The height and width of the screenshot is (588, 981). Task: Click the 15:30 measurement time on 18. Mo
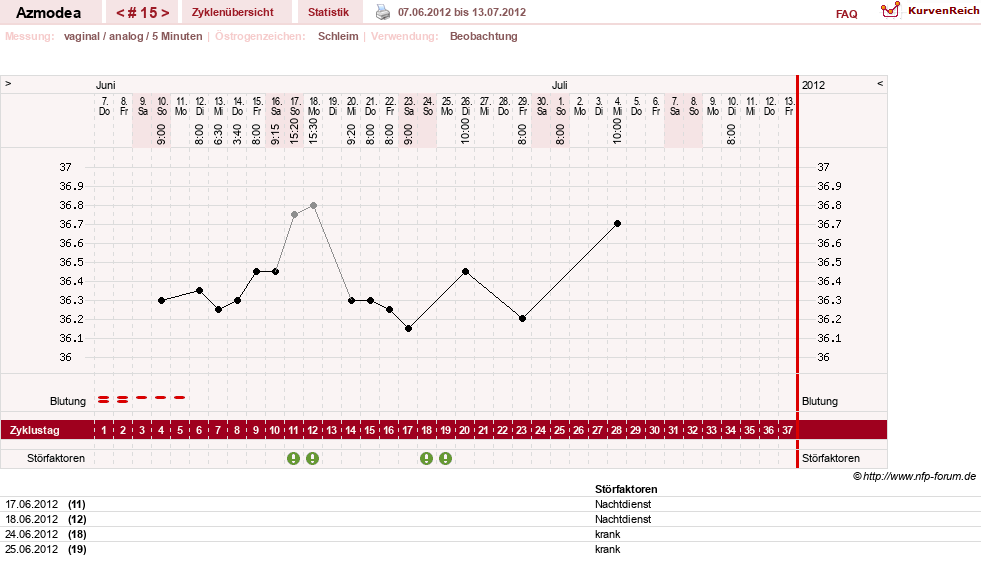(313, 131)
